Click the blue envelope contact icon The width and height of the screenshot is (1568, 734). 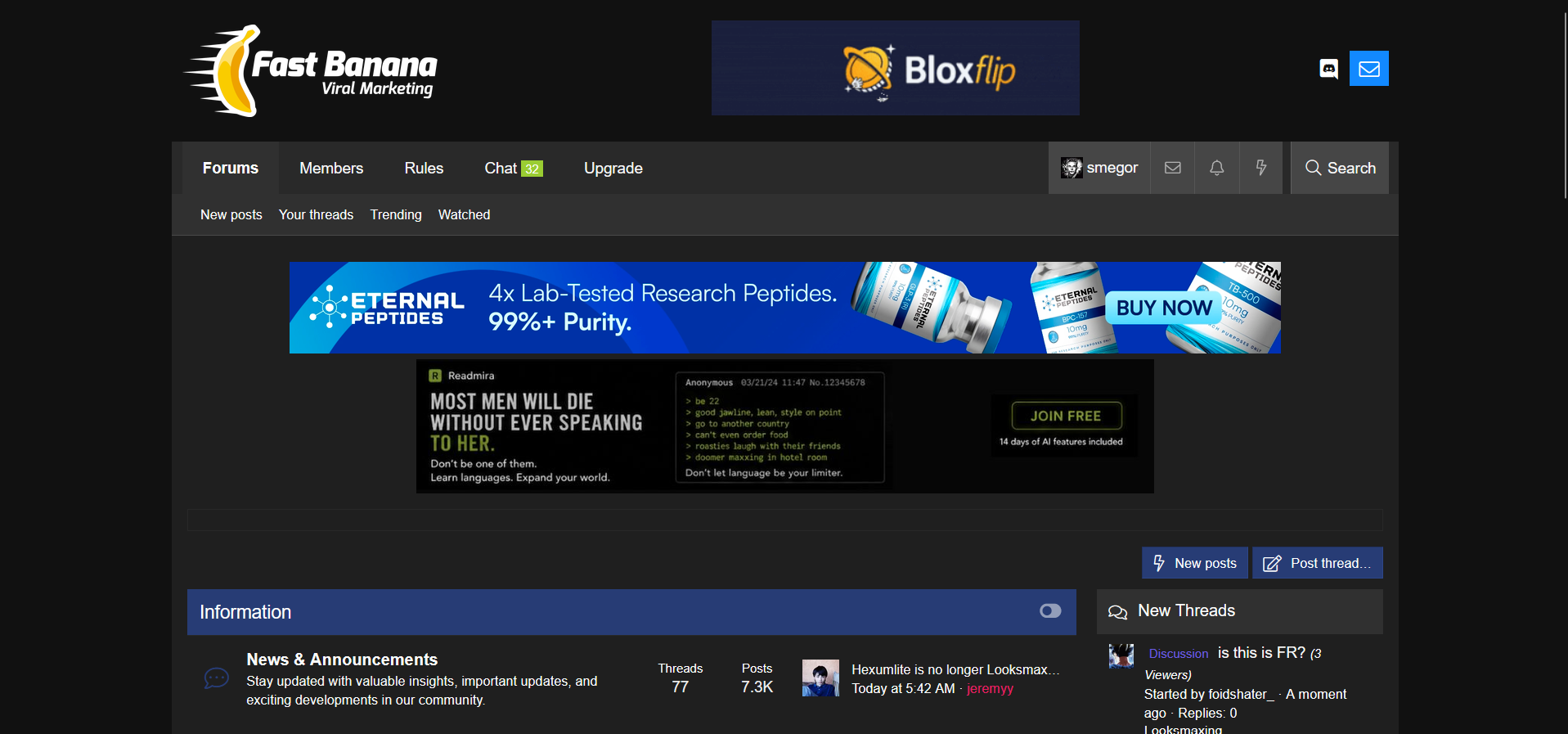pyautogui.click(x=1369, y=69)
